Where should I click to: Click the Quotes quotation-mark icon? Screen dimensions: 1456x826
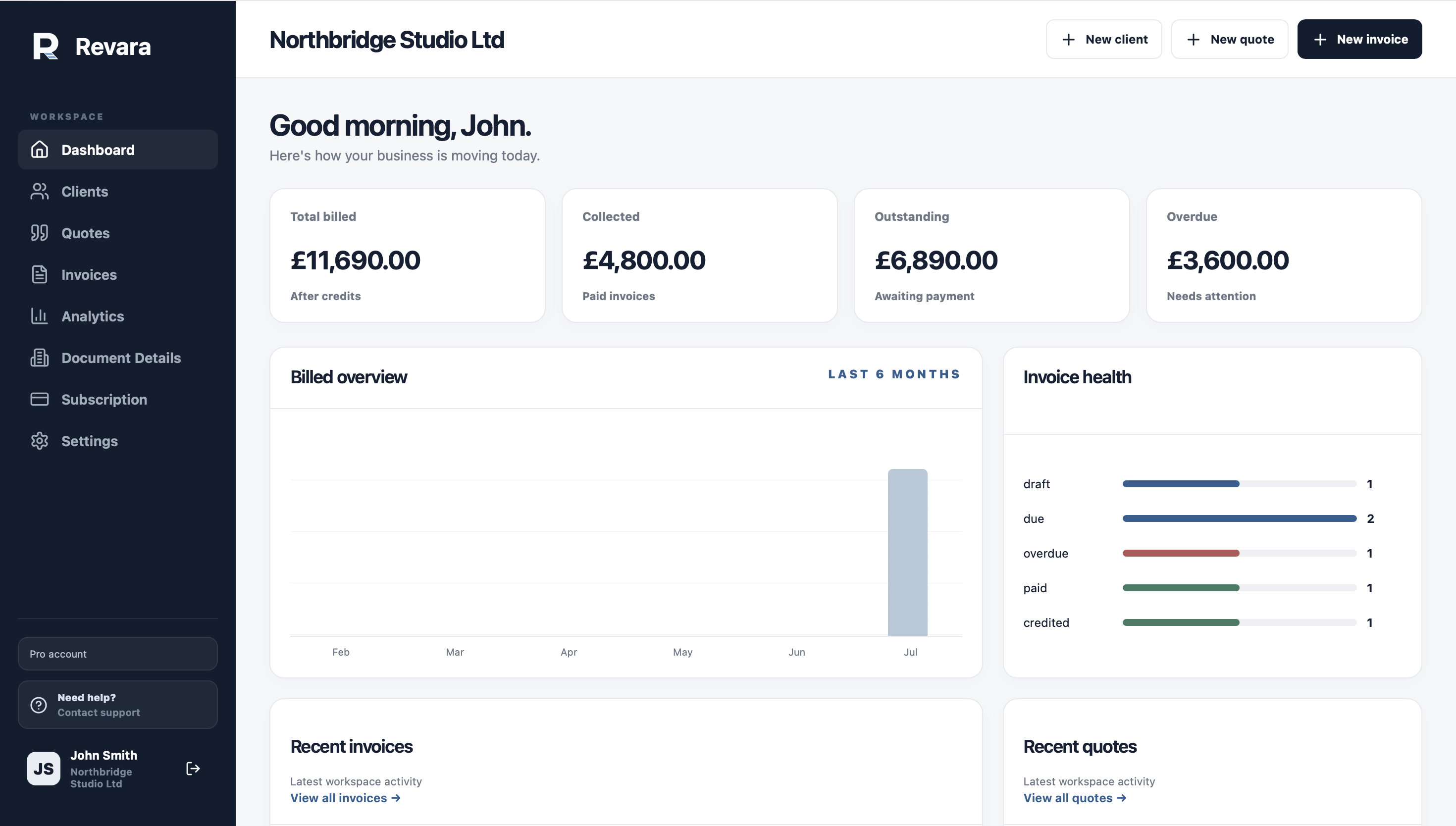pos(39,233)
